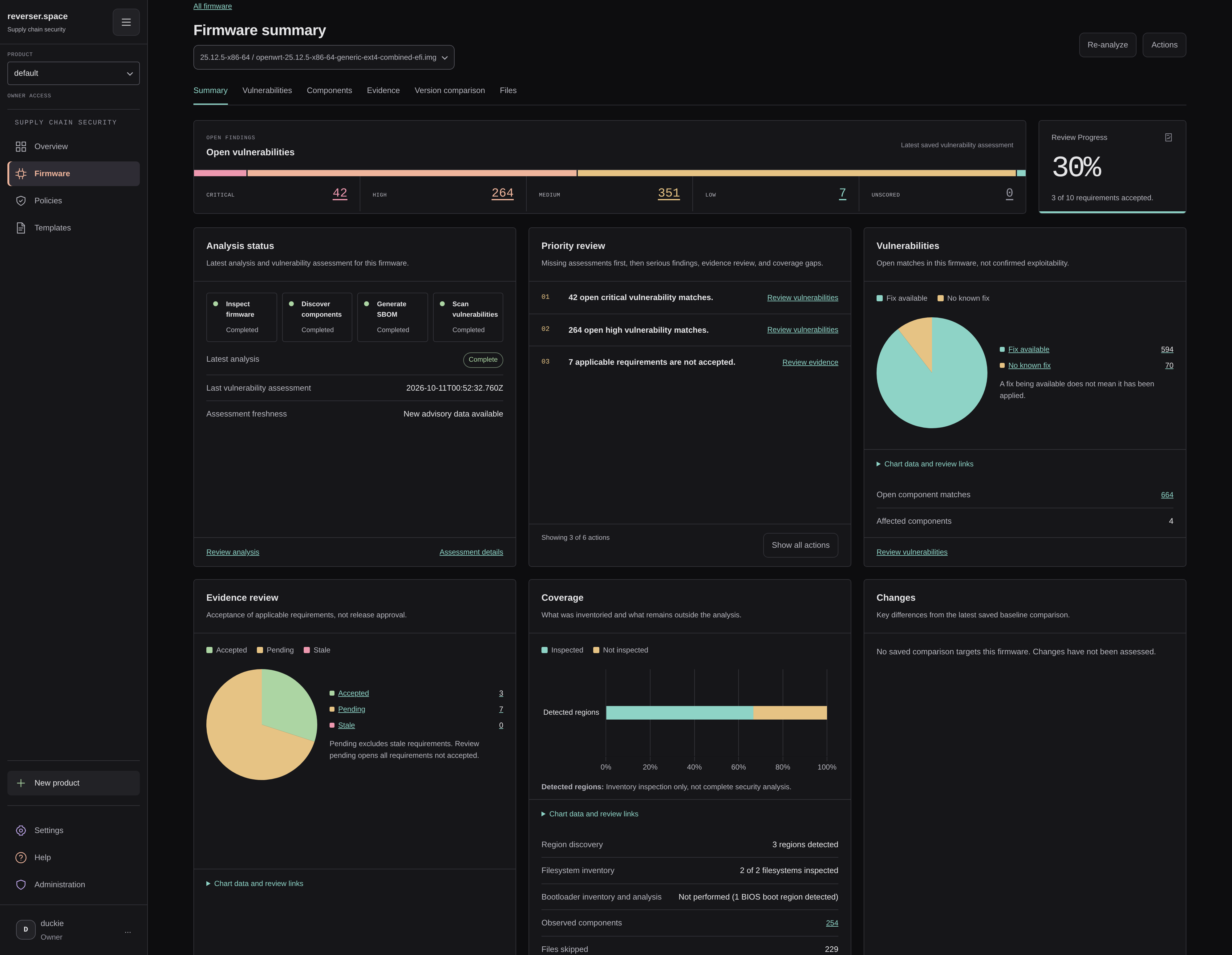Viewport: 1232px width, 955px height.
Task: Open Review analysis link
Action: click(x=233, y=552)
